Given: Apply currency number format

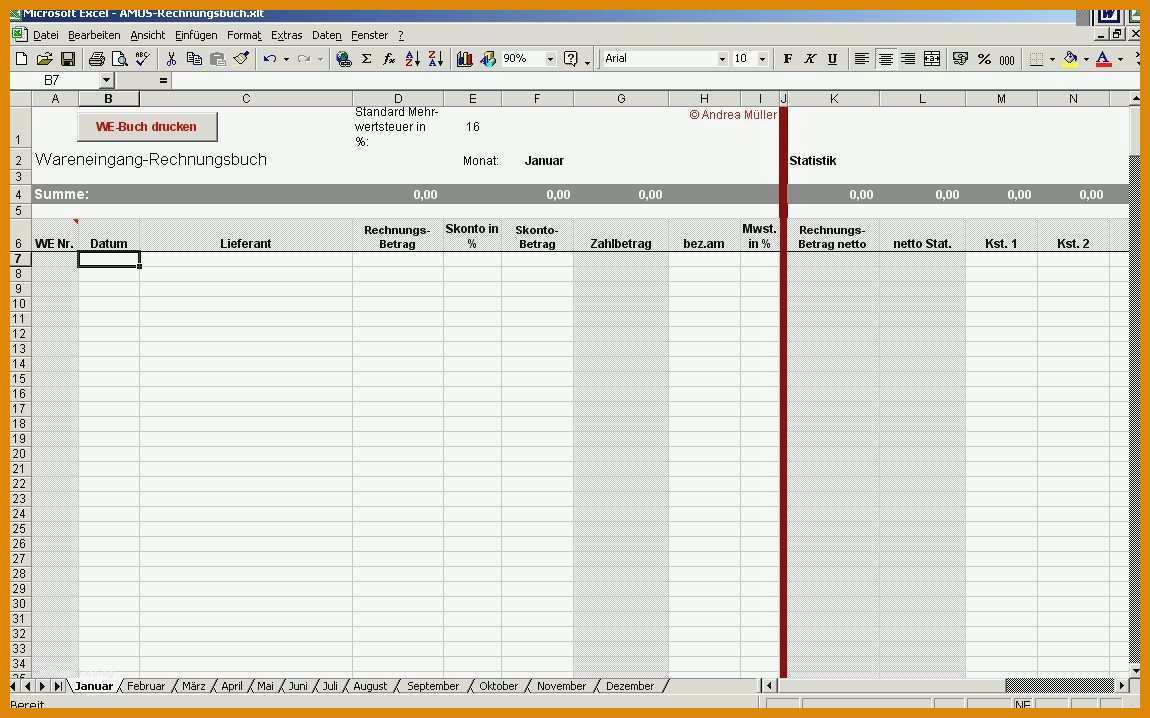Looking at the screenshot, I should 960,59.
